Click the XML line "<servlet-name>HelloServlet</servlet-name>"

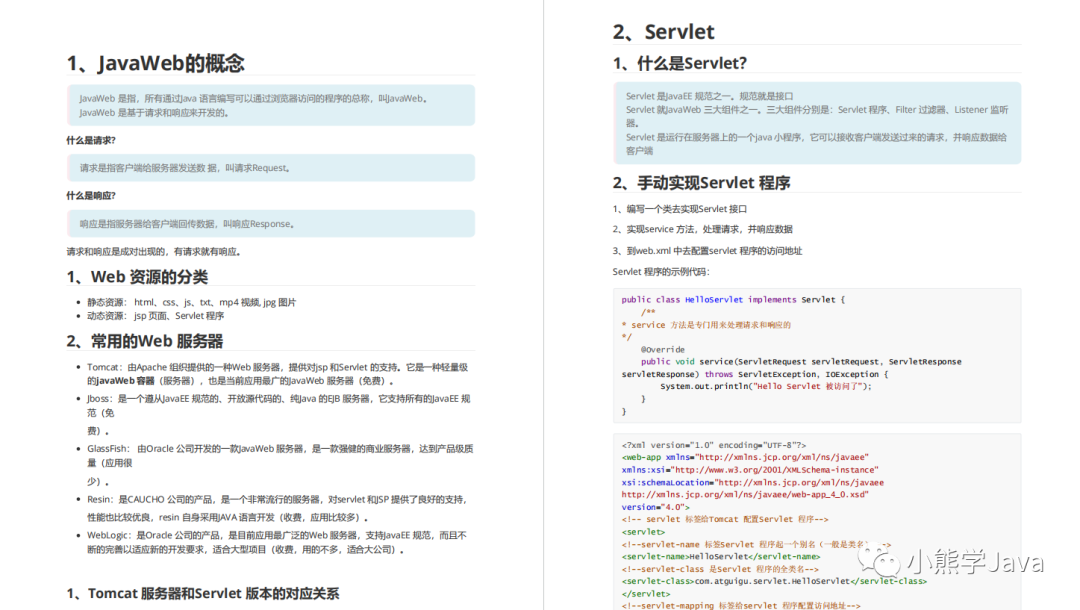click(720, 556)
